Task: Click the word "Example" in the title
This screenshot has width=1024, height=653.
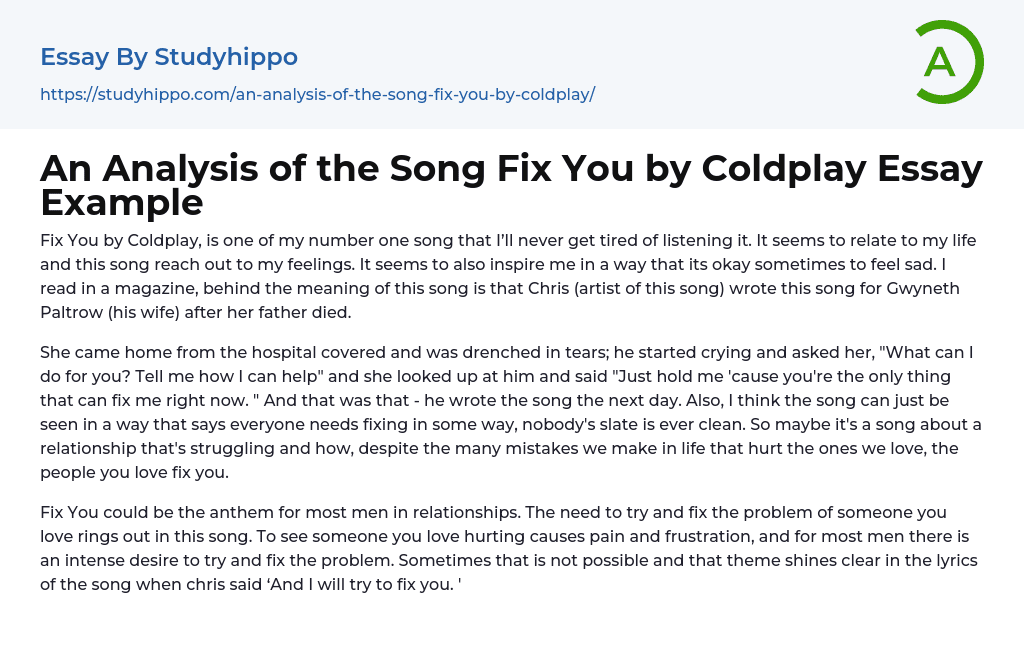Action: [x=122, y=202]
